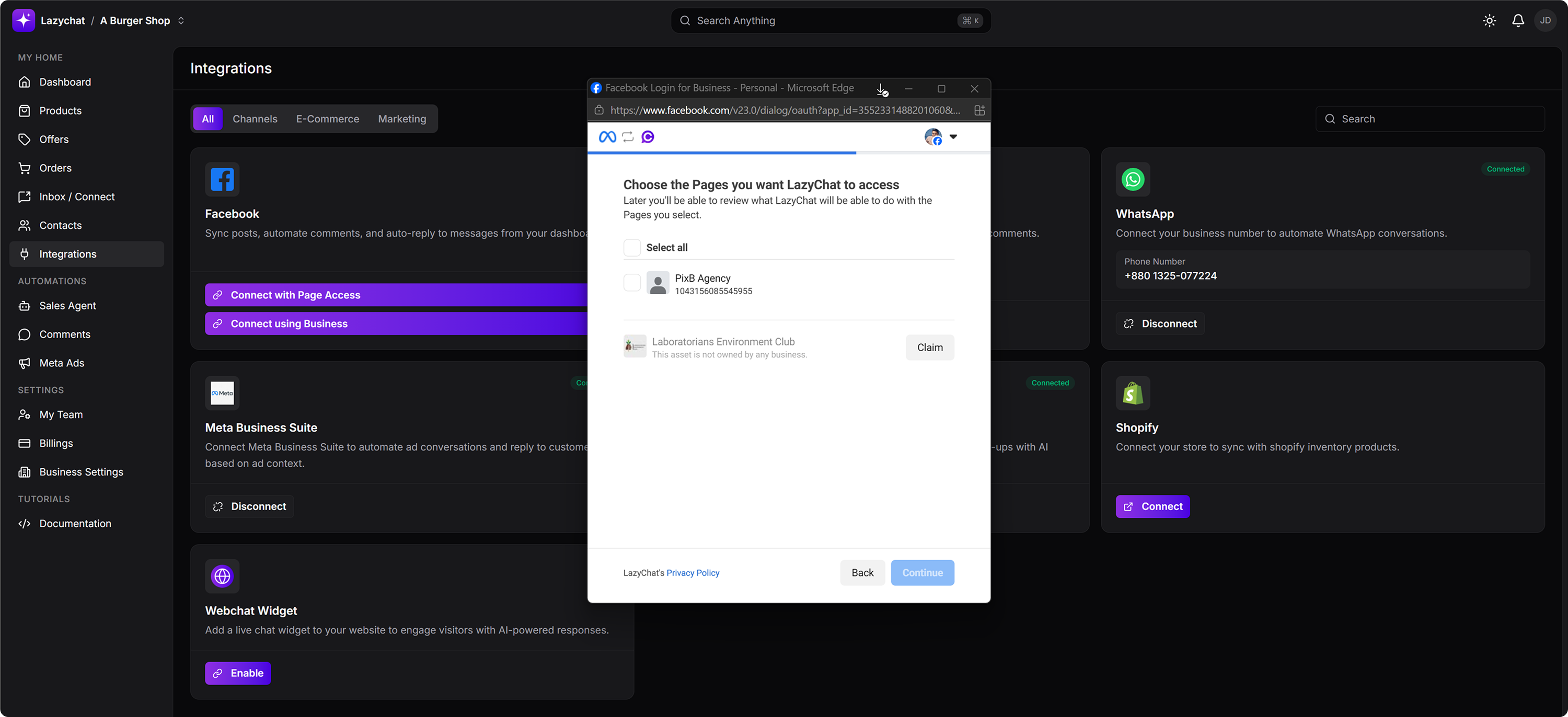Open the JD user avatar menu
This screenshot has height=717, width=1568.
(x=1545, y=21)
